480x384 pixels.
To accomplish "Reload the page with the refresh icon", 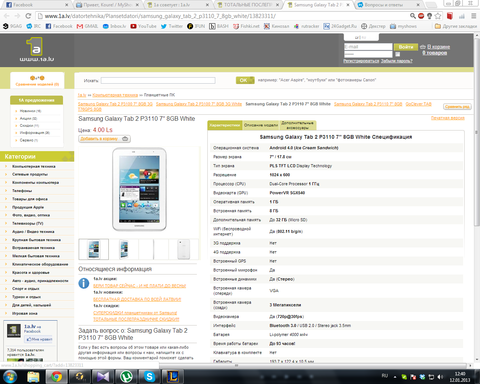I will [28, 16].
